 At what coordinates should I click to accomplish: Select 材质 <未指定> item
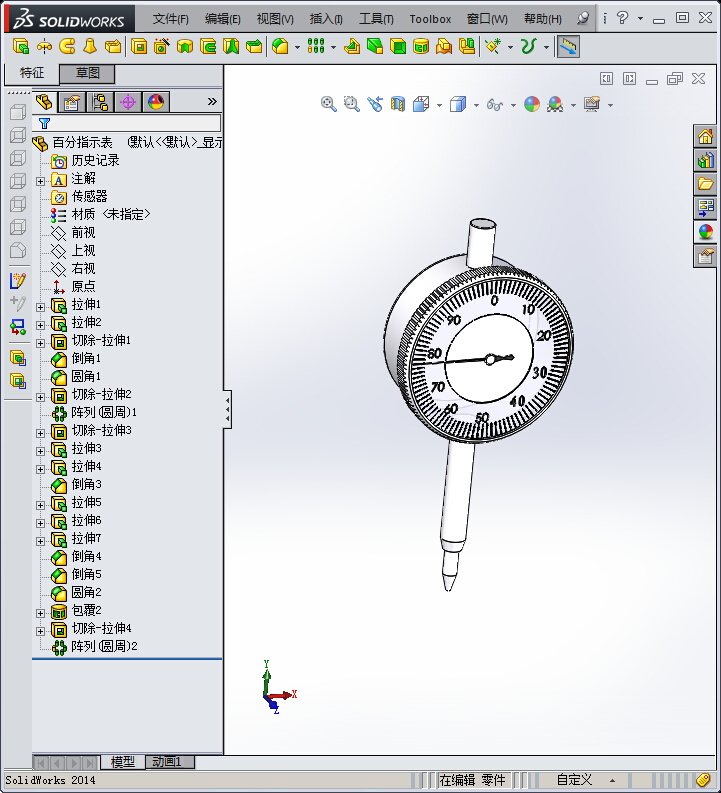click(x=101, y=214)
